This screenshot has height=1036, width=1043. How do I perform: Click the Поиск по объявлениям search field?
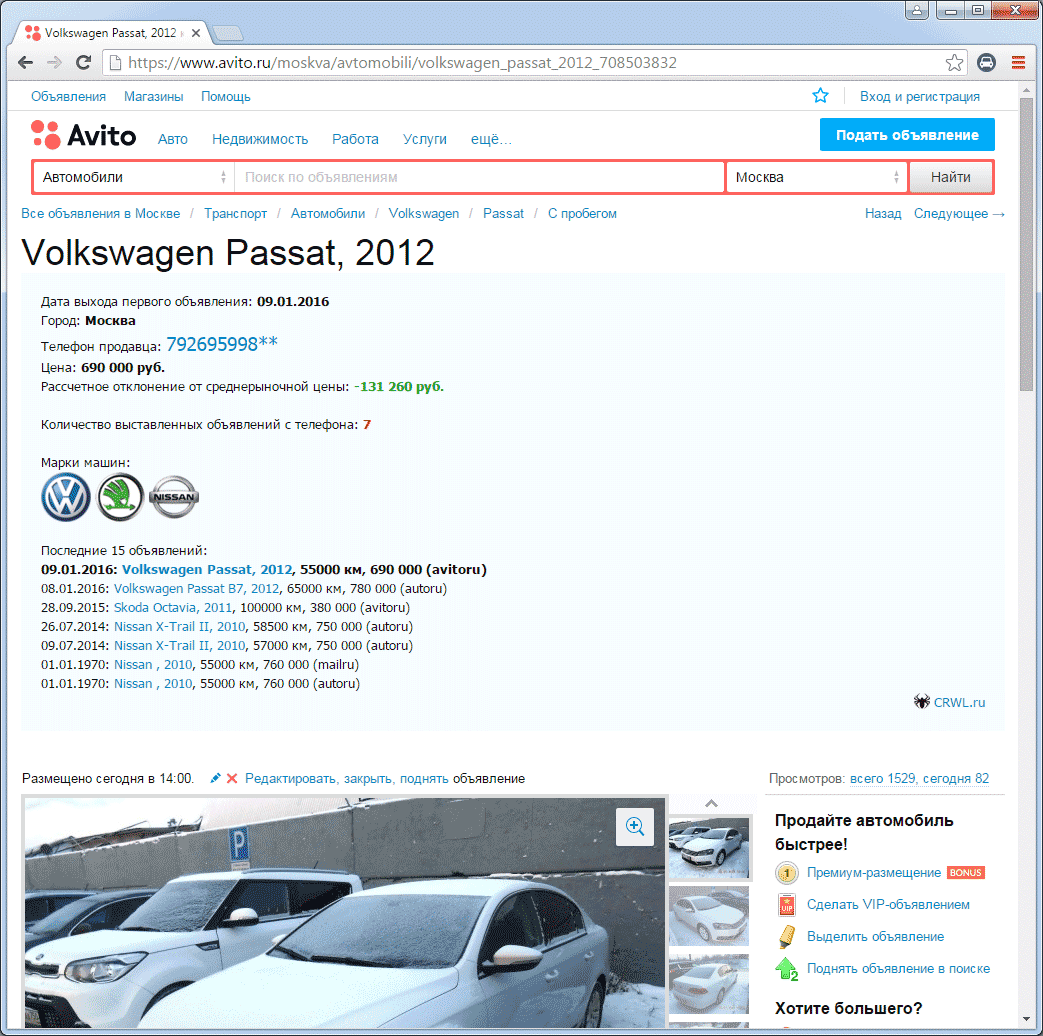(480, 177)
